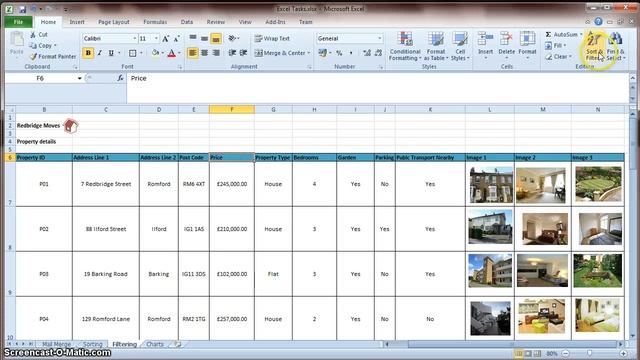
Task: Apply Font Color red A icon
Action: 172,53
